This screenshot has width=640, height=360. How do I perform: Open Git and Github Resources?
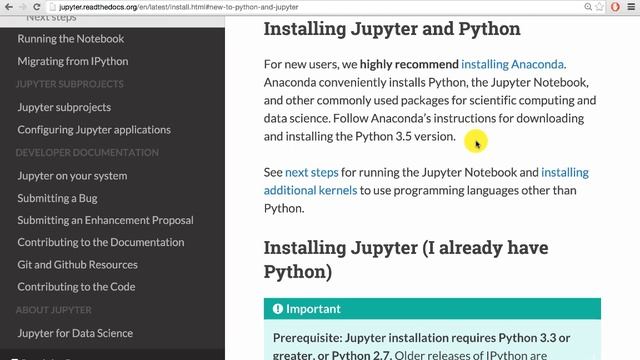[x=78, y=265]
